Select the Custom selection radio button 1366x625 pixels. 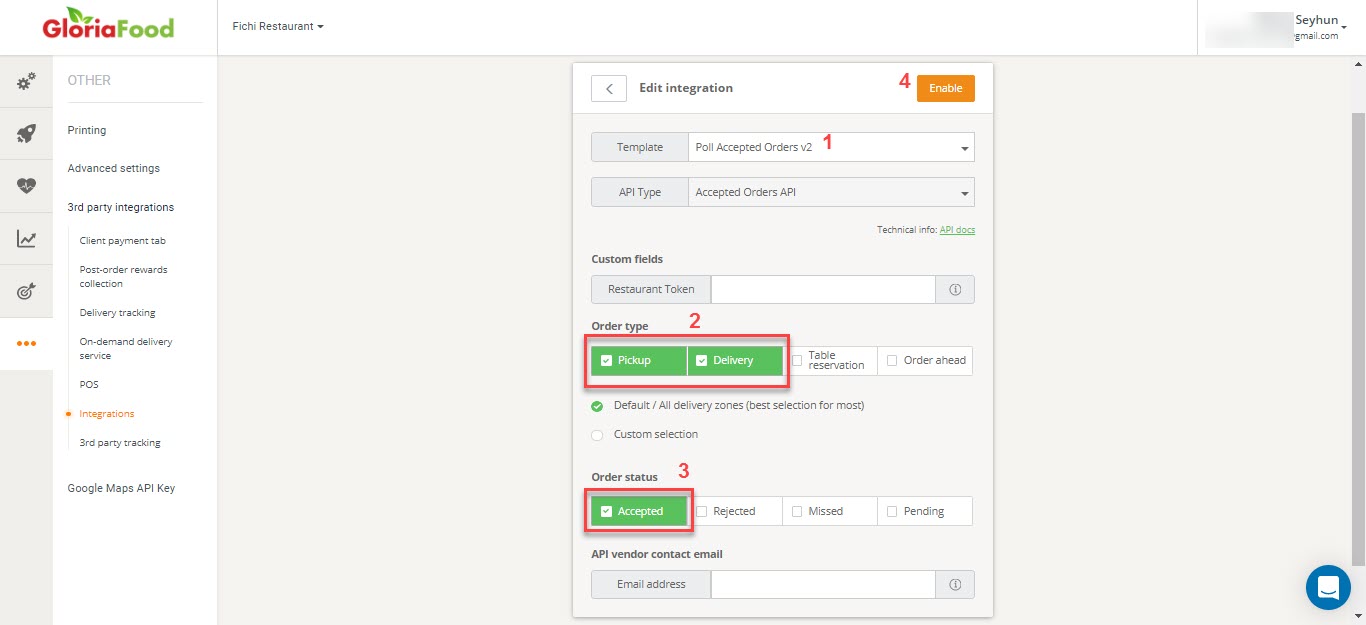pyautogui.click(x=597, y=434)
